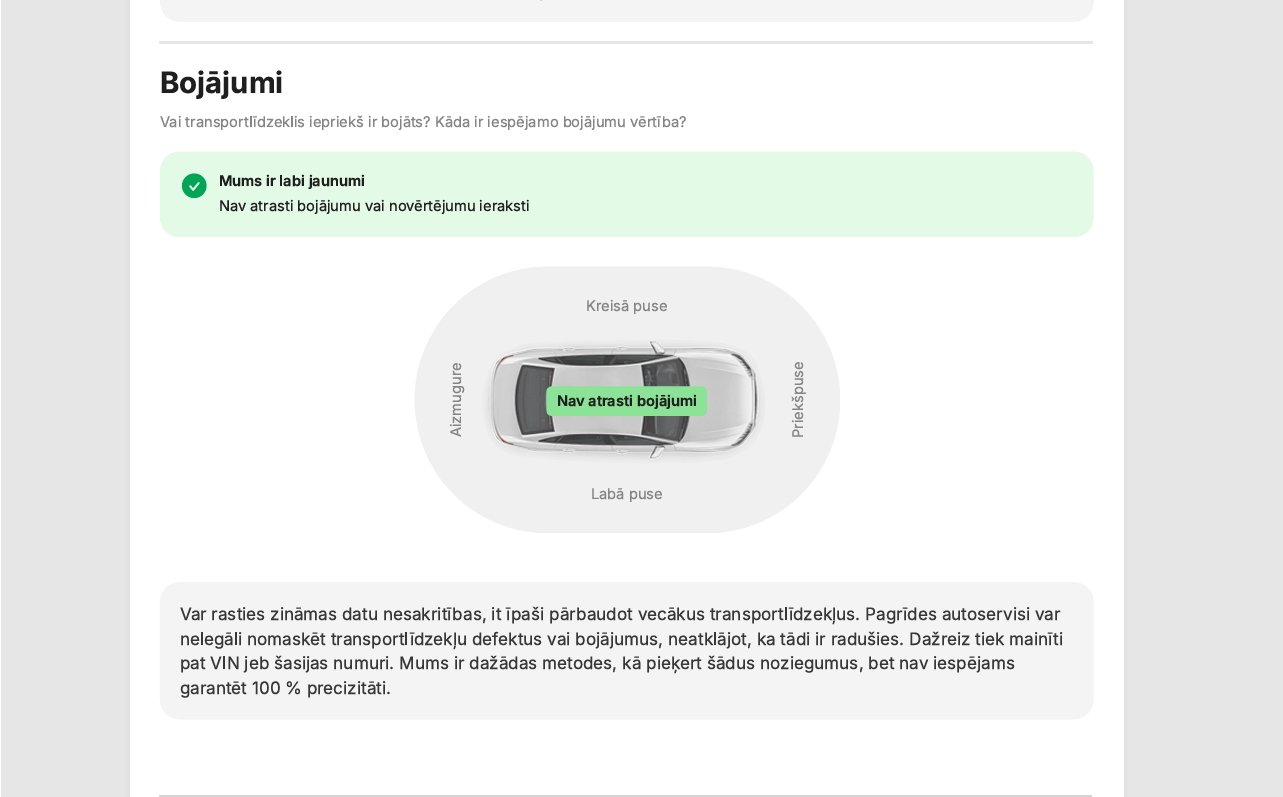Click the damage question subtitle under Bojājumi
This screenshot has height=797, width=1283.
click(x=423, y=122)
